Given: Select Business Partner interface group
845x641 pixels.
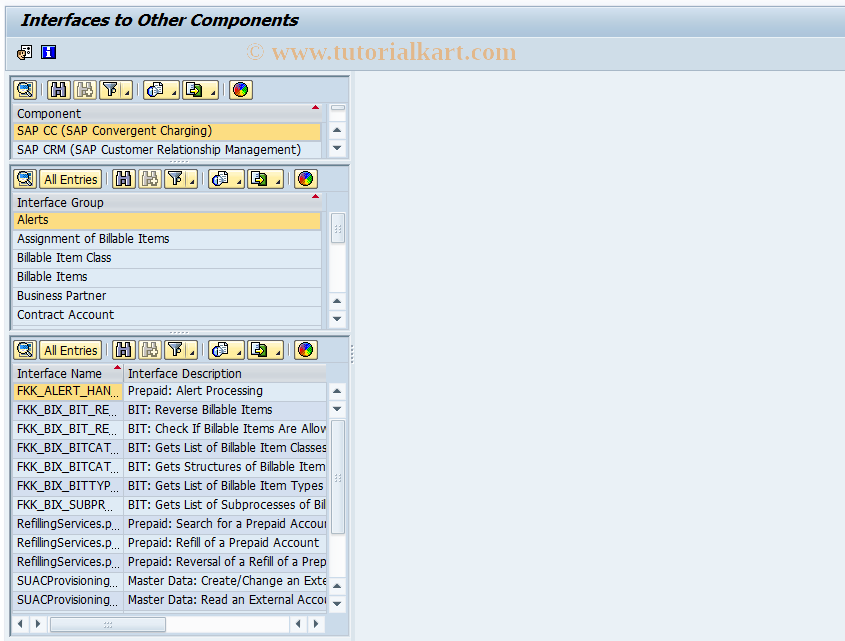Looking at the screenshot, I should [x=167, y=295].
